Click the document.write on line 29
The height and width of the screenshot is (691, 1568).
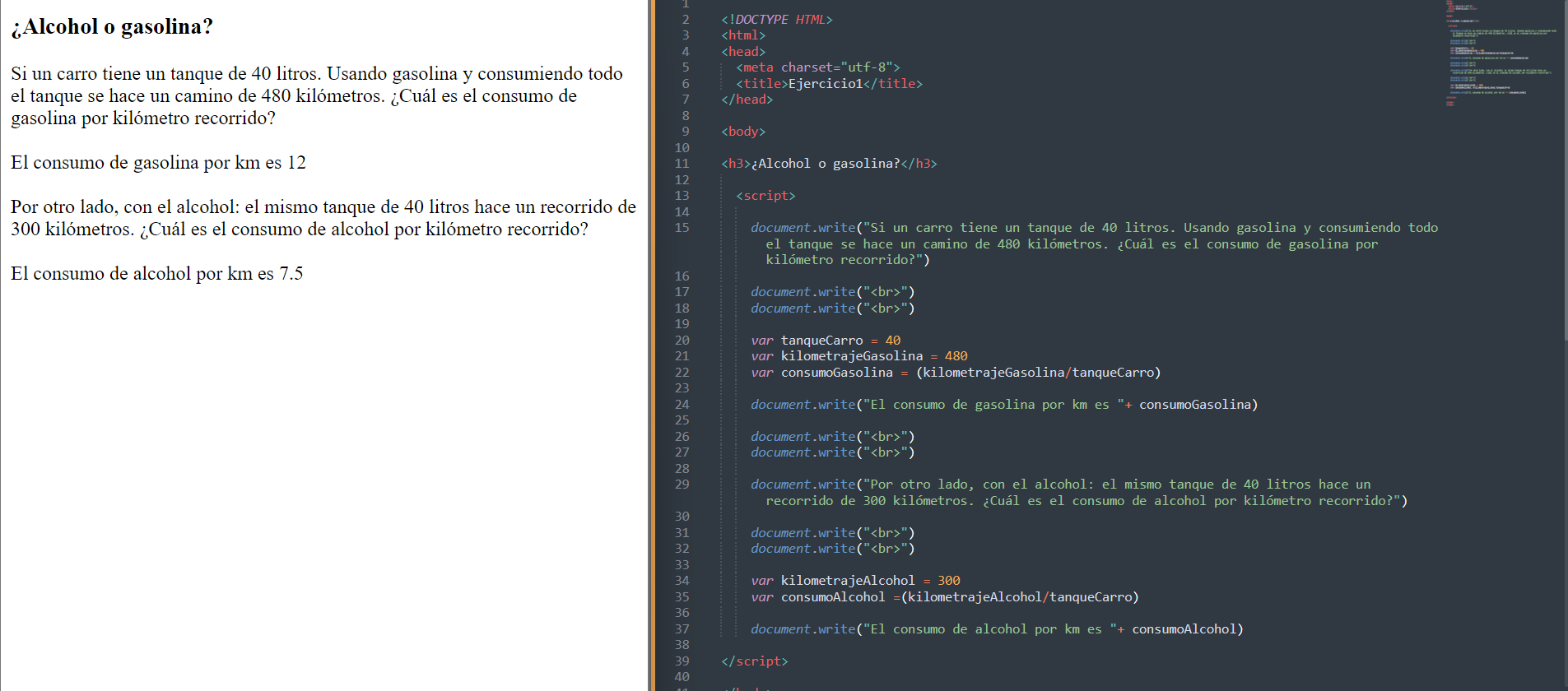click(x=1079, y=493)
